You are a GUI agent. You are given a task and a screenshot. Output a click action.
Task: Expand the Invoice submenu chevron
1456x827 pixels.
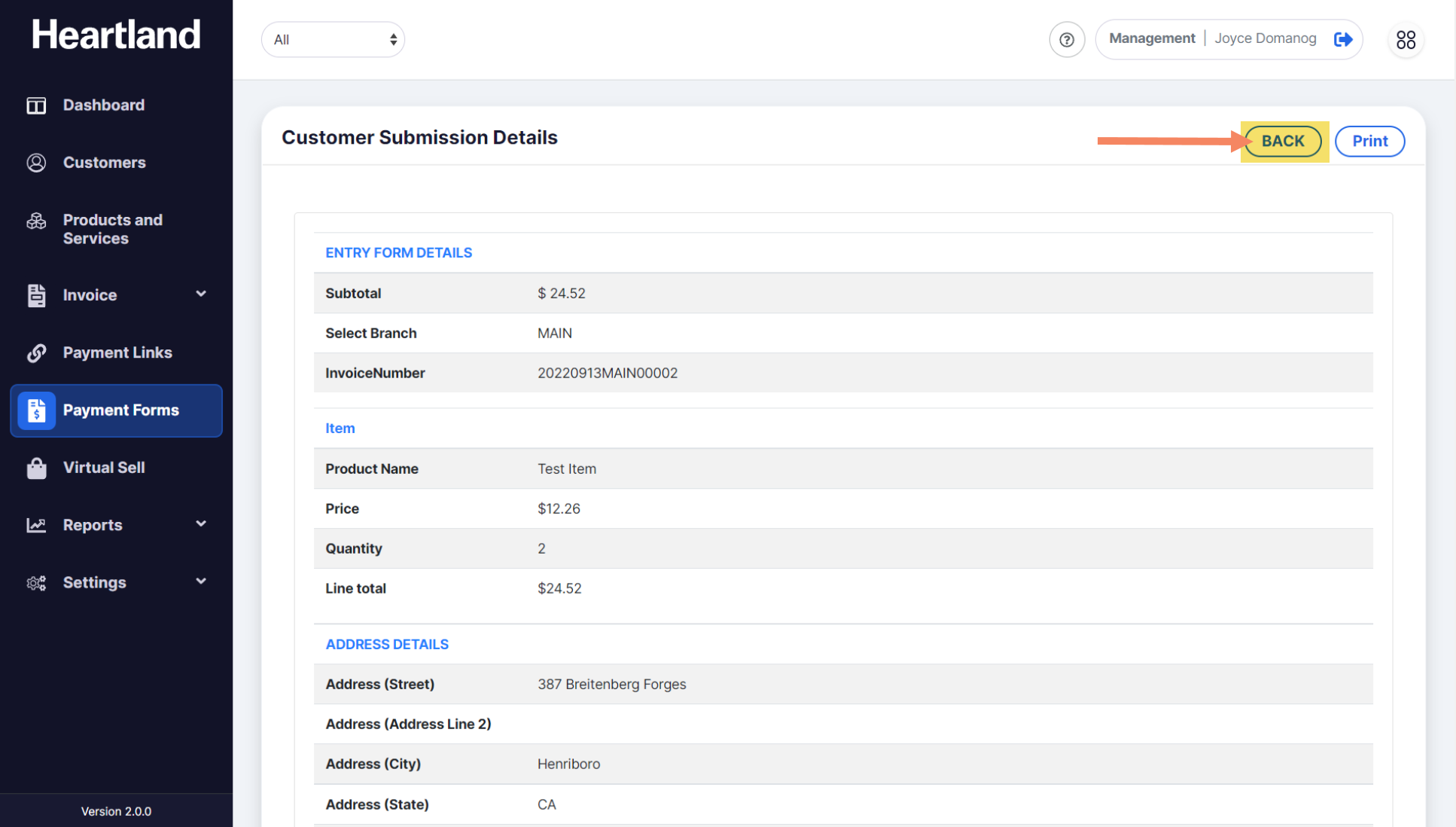[201, 294]
